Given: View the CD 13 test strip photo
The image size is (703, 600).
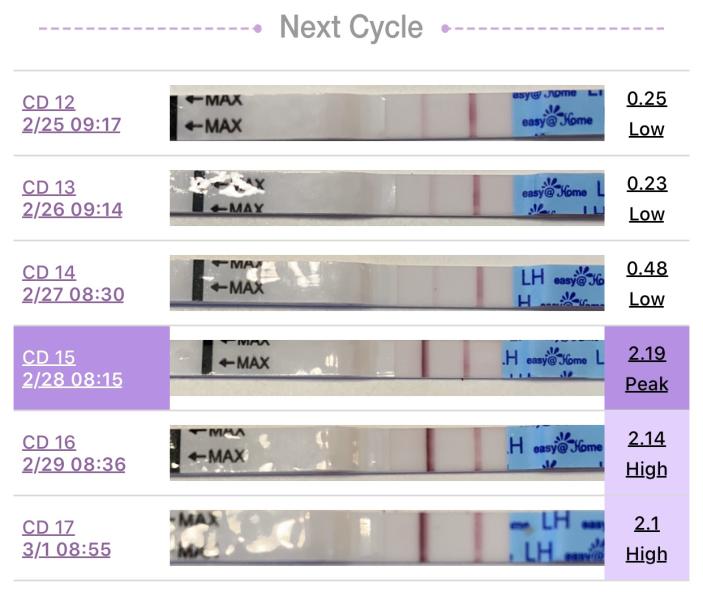Looking at the screenshot, I should 387,198.
